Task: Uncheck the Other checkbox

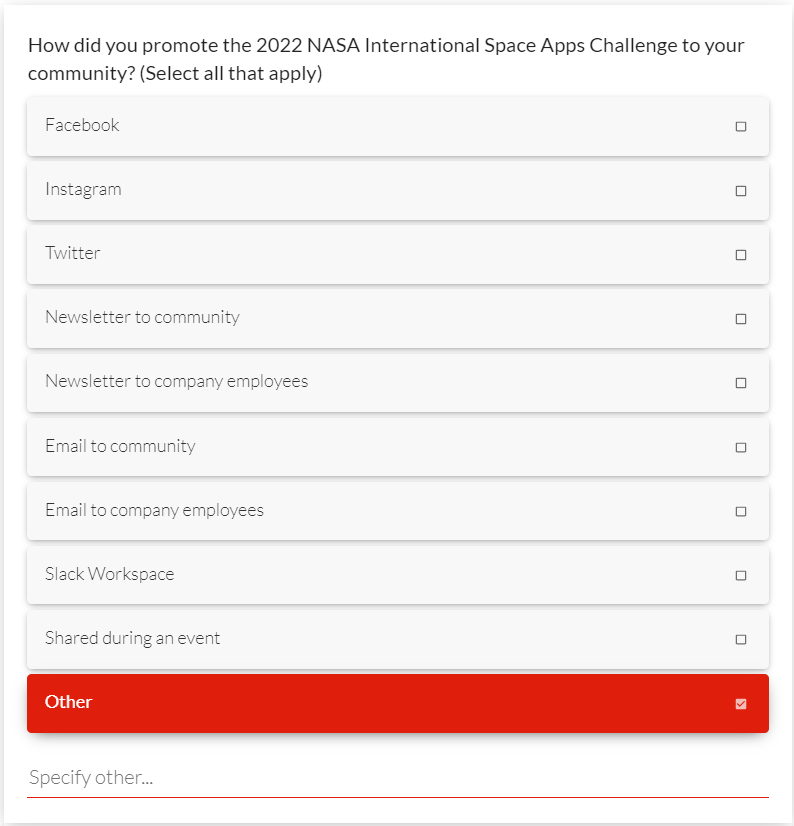Action: point(741,704)
